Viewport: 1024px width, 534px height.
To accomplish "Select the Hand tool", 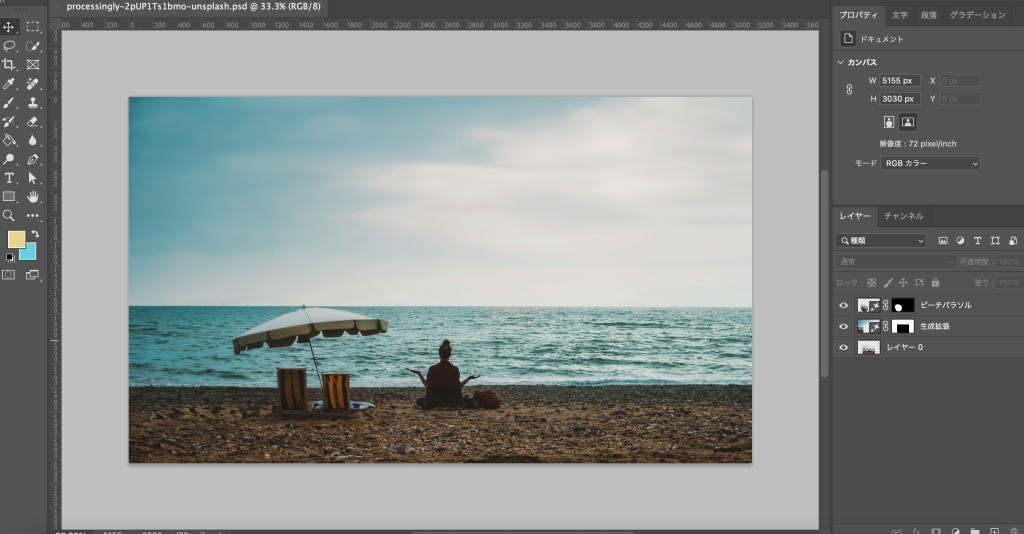I will (33, 197).
